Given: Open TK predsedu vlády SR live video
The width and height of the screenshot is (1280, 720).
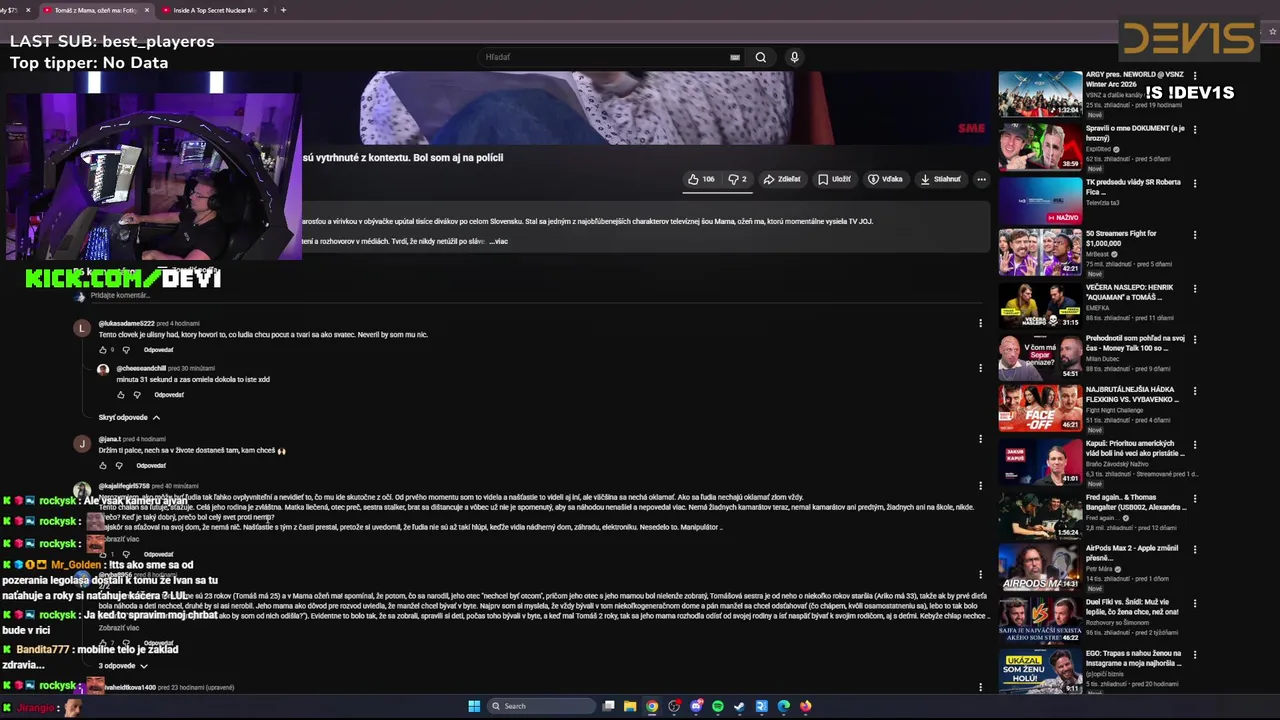Looking at the screenshot, I should (x=1040, y=200).
